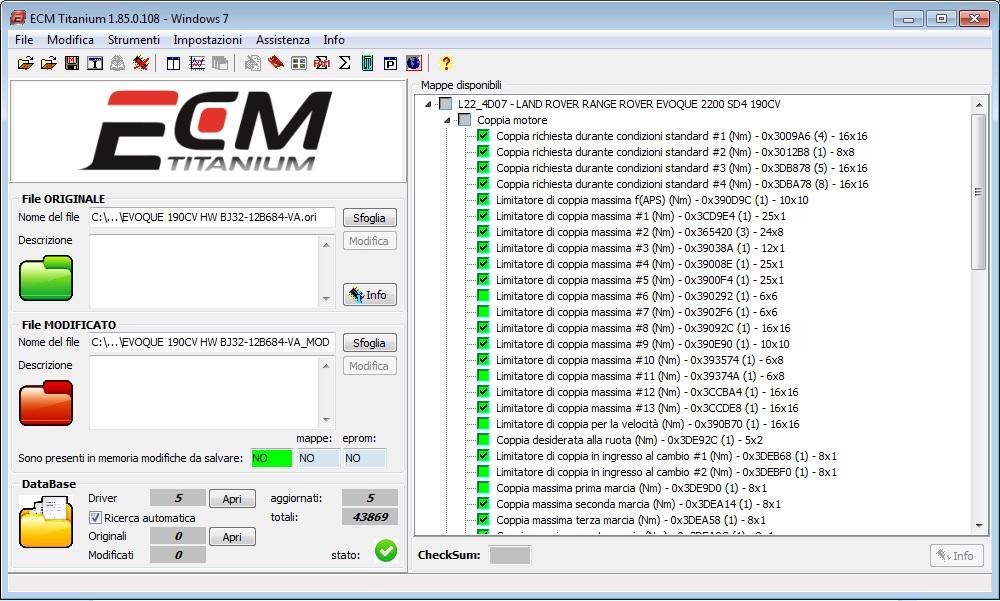
Task: Click the File ORIGINALE Descrizione text area
Action: (x=204, y=271)
